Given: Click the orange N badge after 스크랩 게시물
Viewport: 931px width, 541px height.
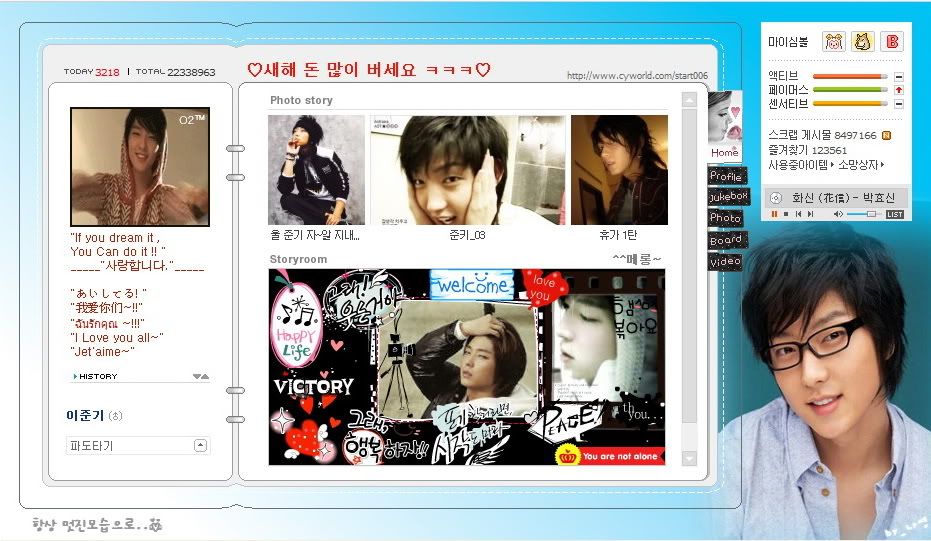Looking at the screenshot, I should 886,135.
